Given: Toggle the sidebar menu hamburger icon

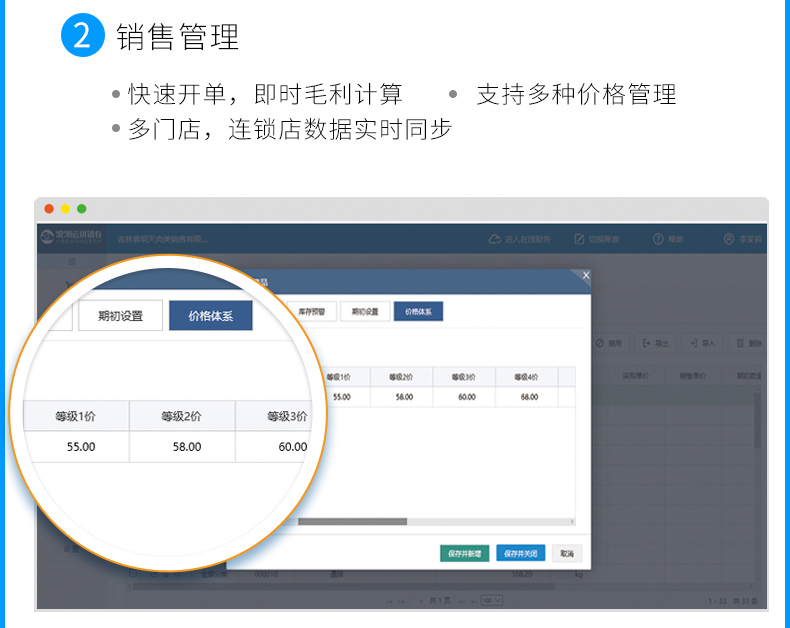Looking at the screenshot, I should [x=72, y=261].
